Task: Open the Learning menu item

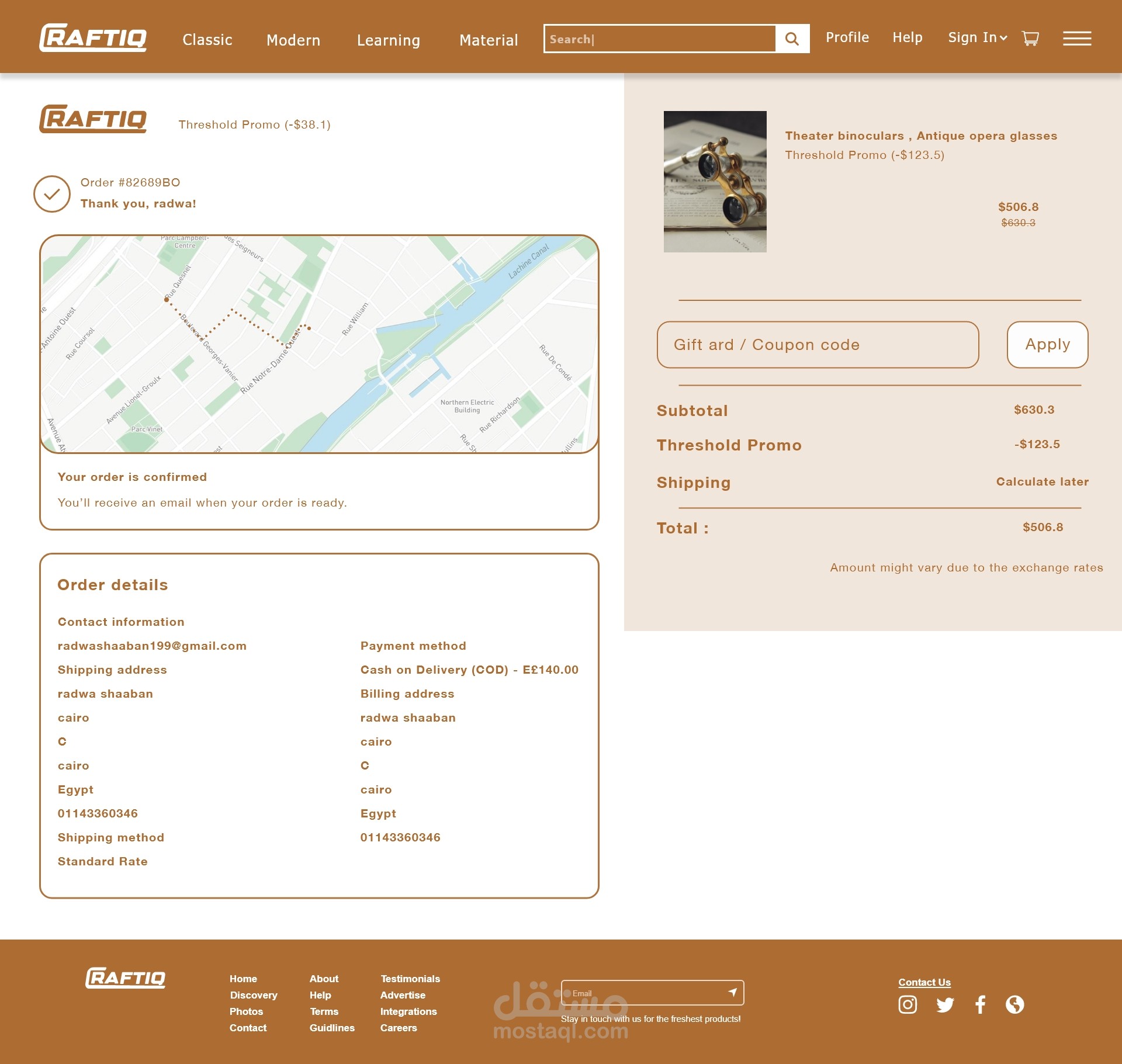Action: 388,40
